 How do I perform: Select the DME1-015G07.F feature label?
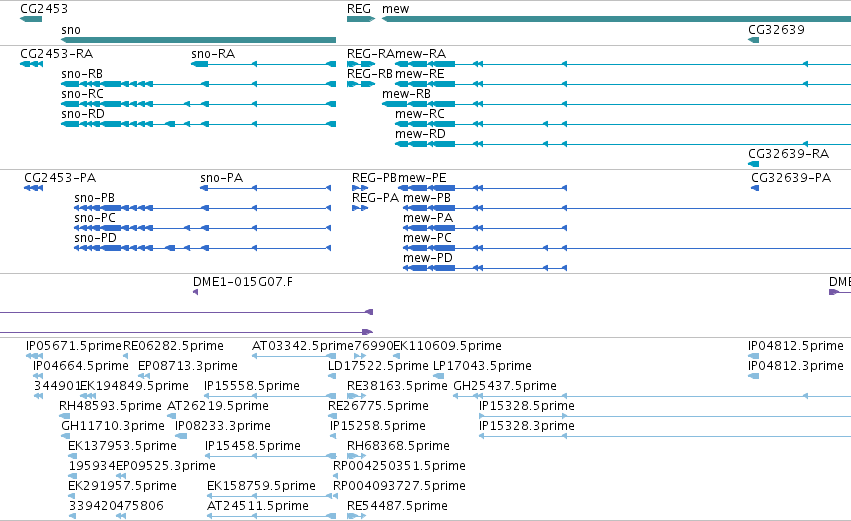243,282
